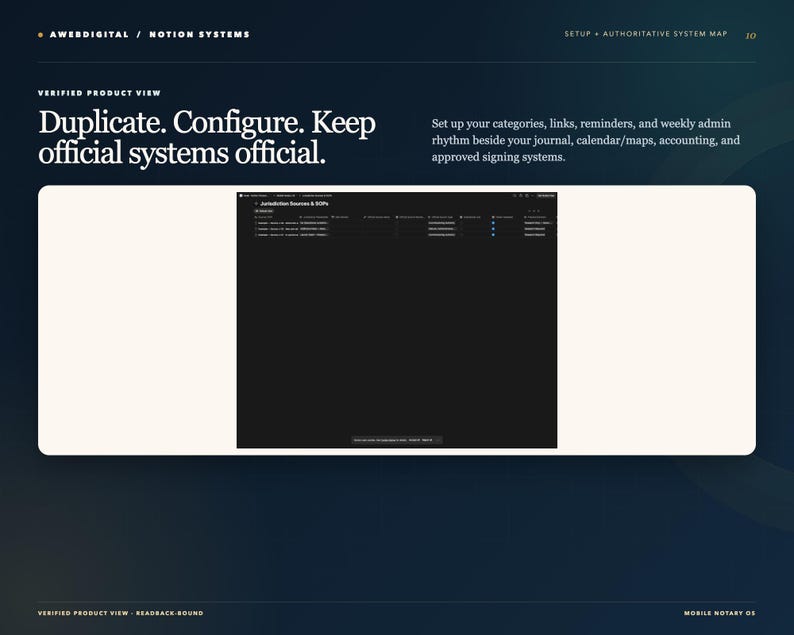Click the READBACK-BOUND footer text
This screenshot has width=794, height=635.
point(169,613)
